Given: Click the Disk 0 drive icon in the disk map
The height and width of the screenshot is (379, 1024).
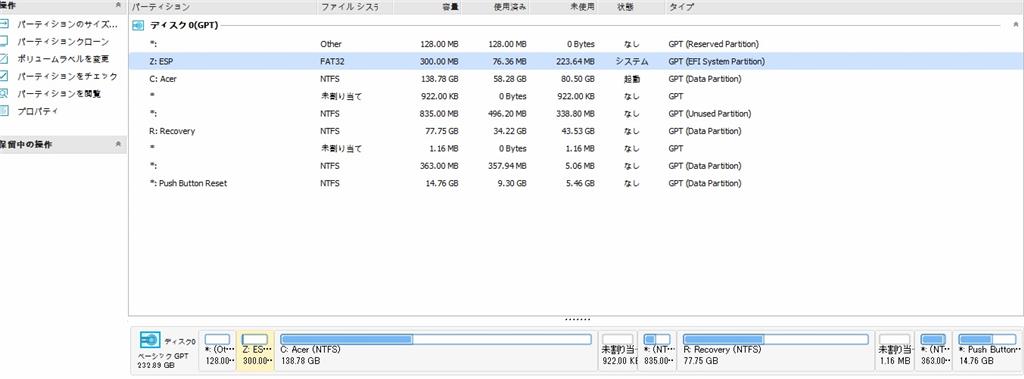Looking at the screenshot, I should pyautogui.click(x=150, y=340).
